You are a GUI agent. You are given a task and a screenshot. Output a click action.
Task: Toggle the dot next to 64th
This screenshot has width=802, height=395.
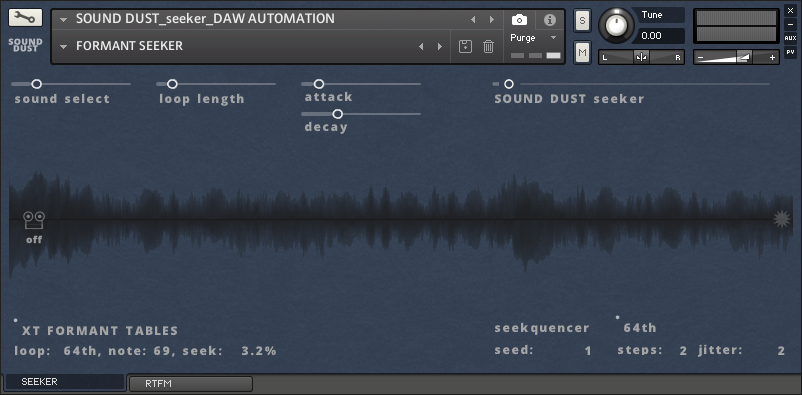617,317
